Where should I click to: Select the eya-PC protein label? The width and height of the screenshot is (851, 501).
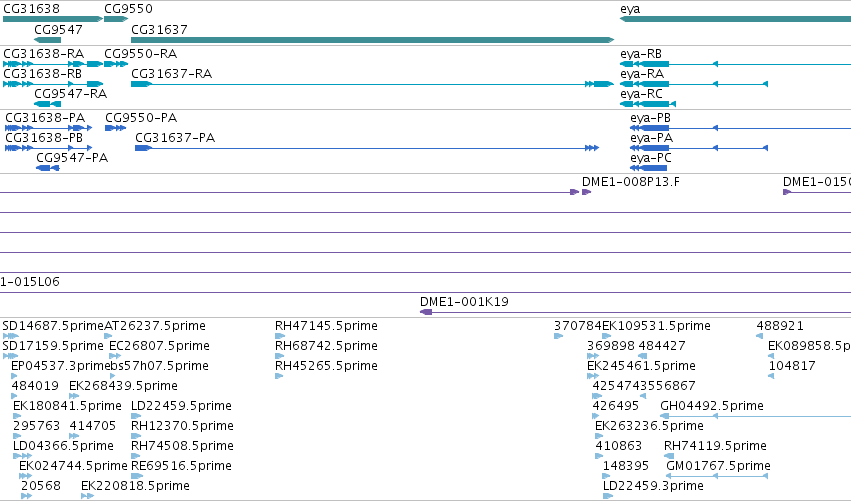click(650, 157)
